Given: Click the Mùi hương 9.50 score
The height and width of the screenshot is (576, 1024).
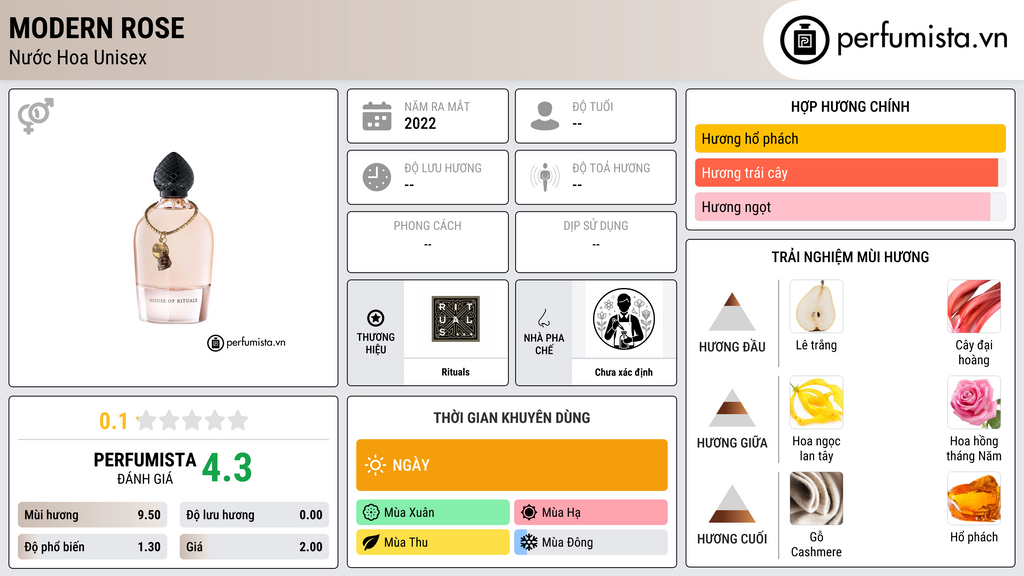Looking at the screenshot, I should tap(92, 515).
